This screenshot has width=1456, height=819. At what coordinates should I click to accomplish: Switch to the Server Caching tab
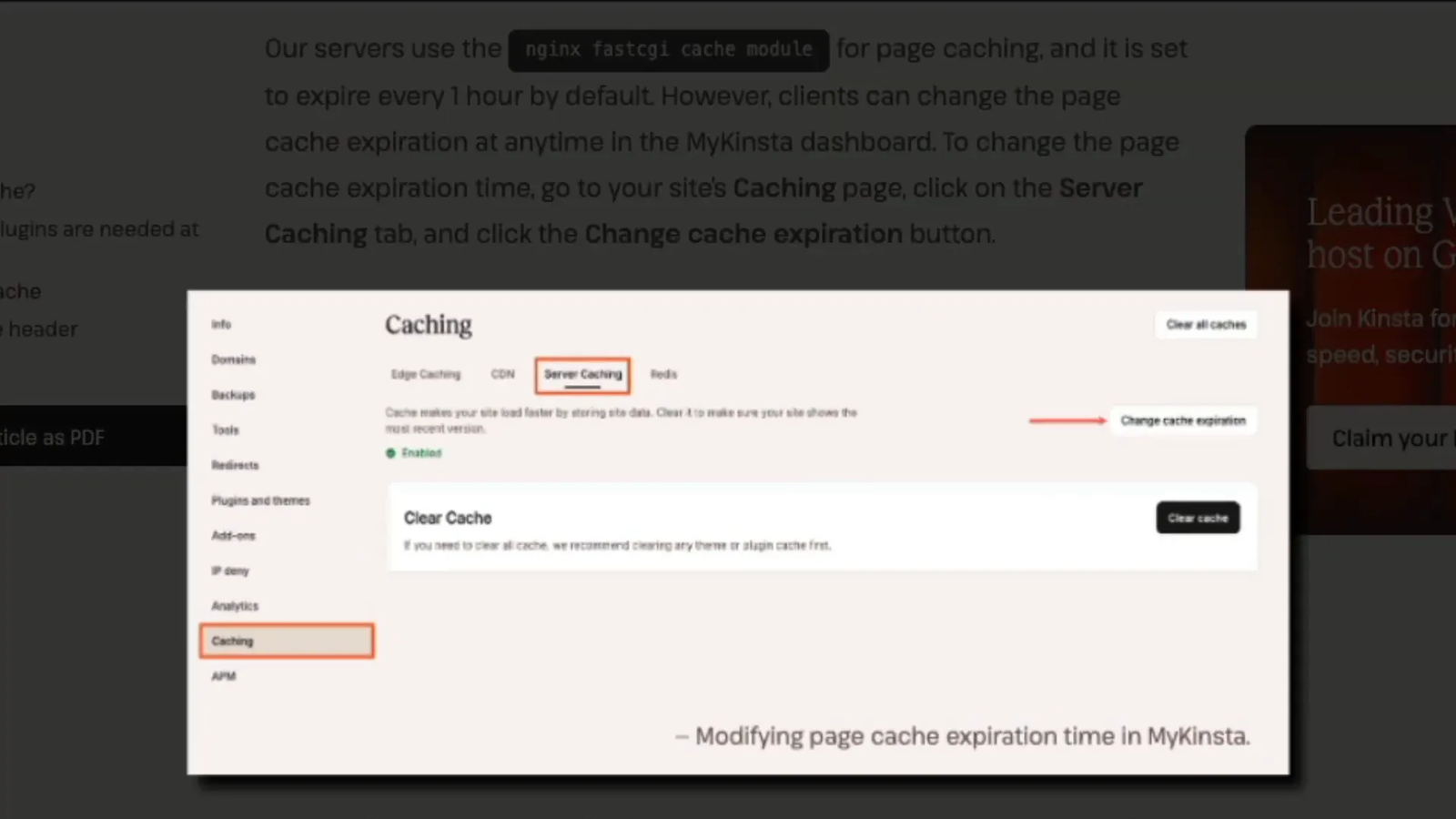pyautogui.click(x=582, y=375)
